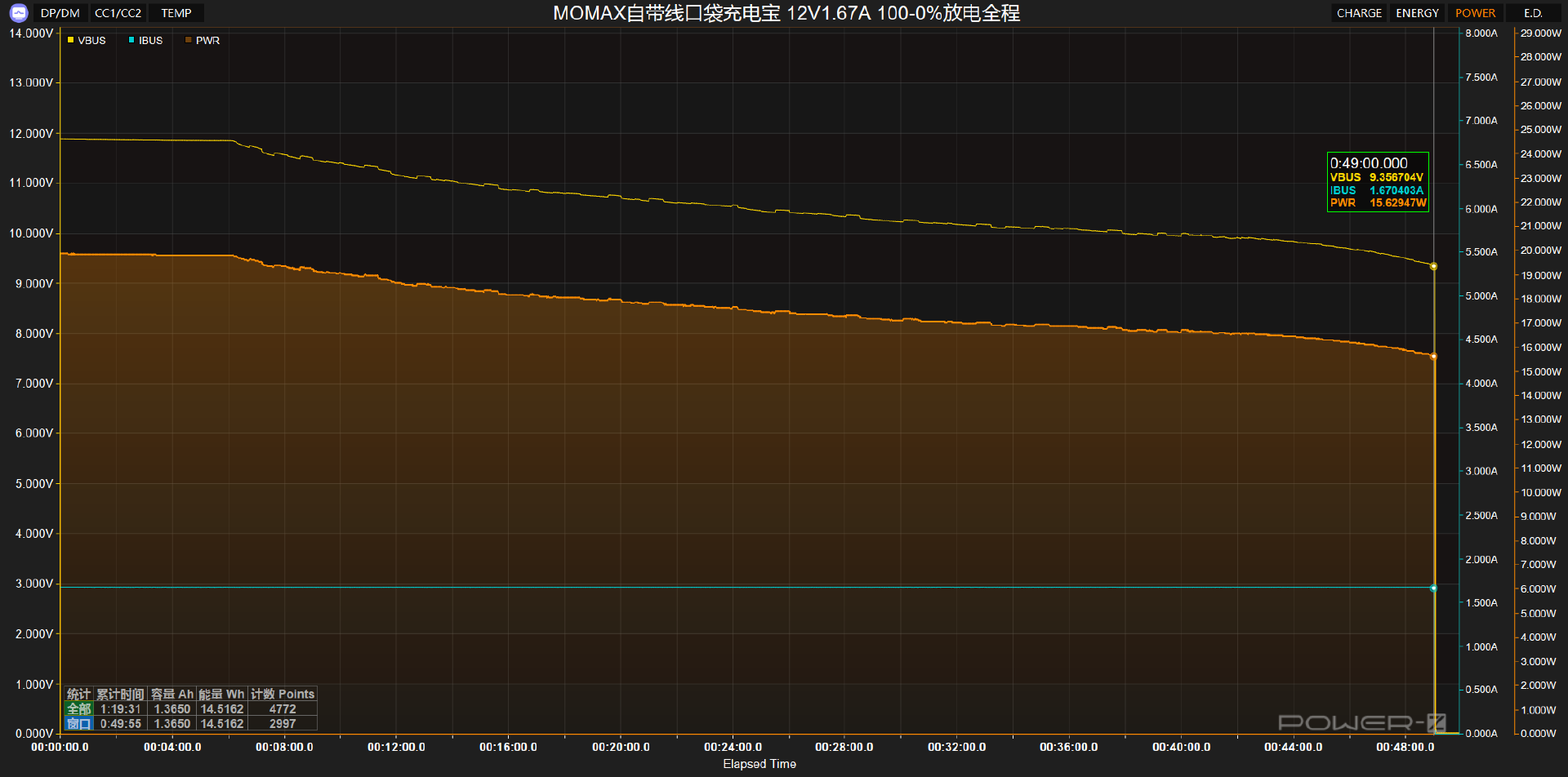1568x777 pixels.
Task: Click the points count 4772
Action: click(x=283, y=709)
